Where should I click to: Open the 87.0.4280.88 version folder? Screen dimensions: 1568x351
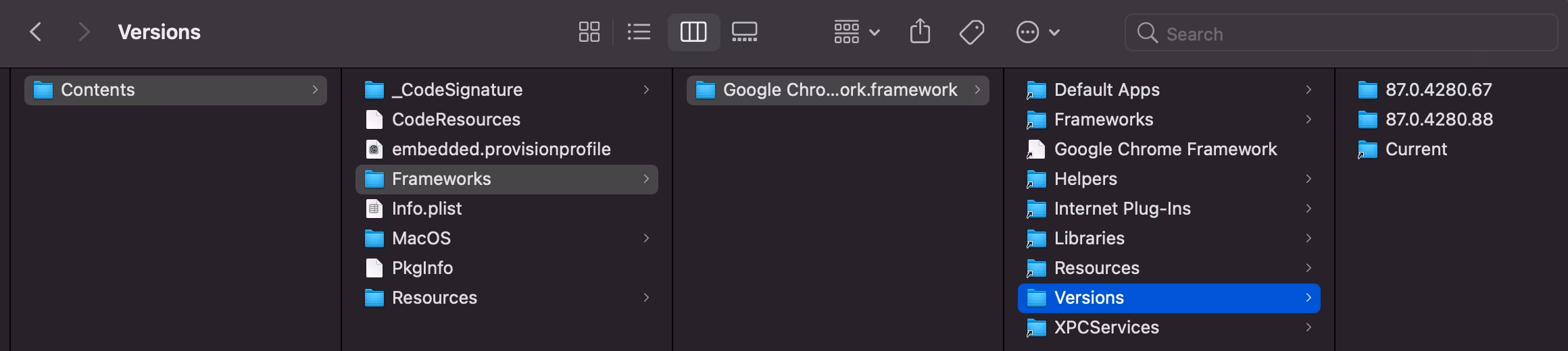tap(1439, 119)
